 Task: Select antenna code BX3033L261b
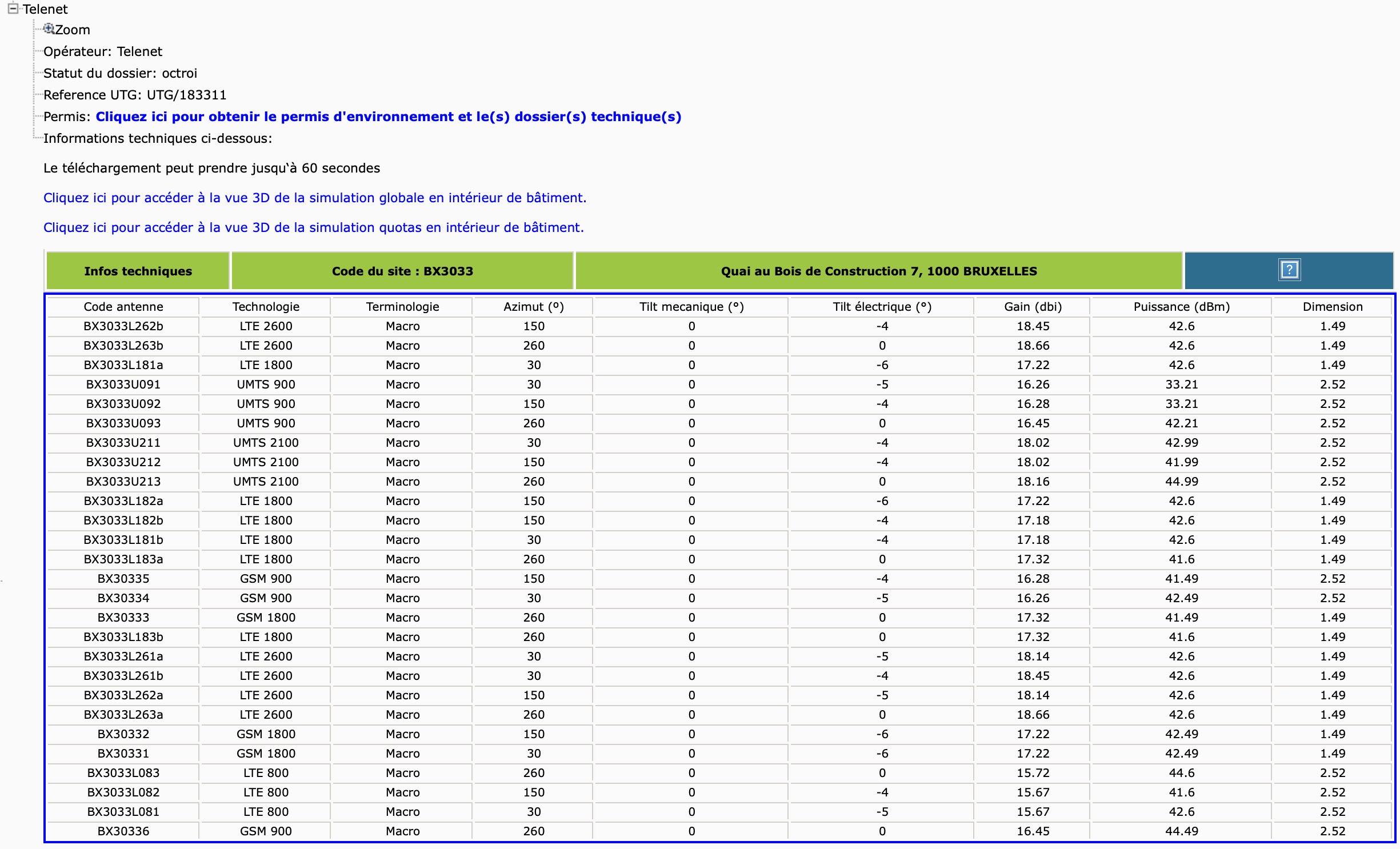click(x=123, y=676)
